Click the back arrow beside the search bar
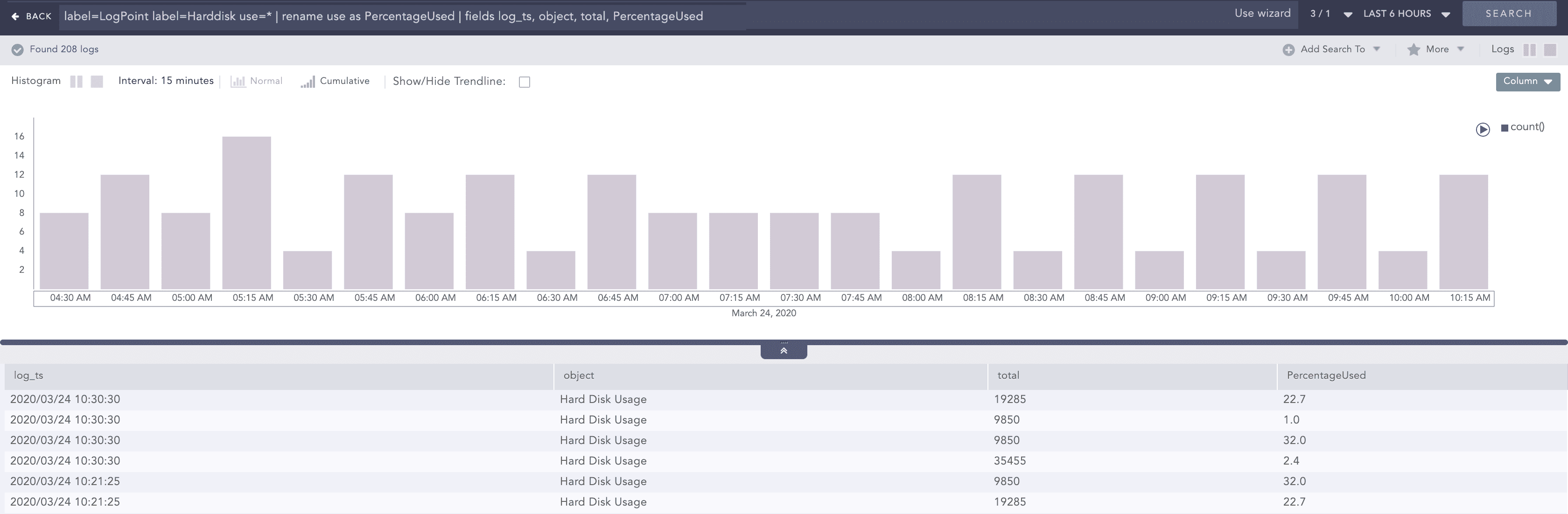This screenshot has height=514, width=1568. (14, 16)
